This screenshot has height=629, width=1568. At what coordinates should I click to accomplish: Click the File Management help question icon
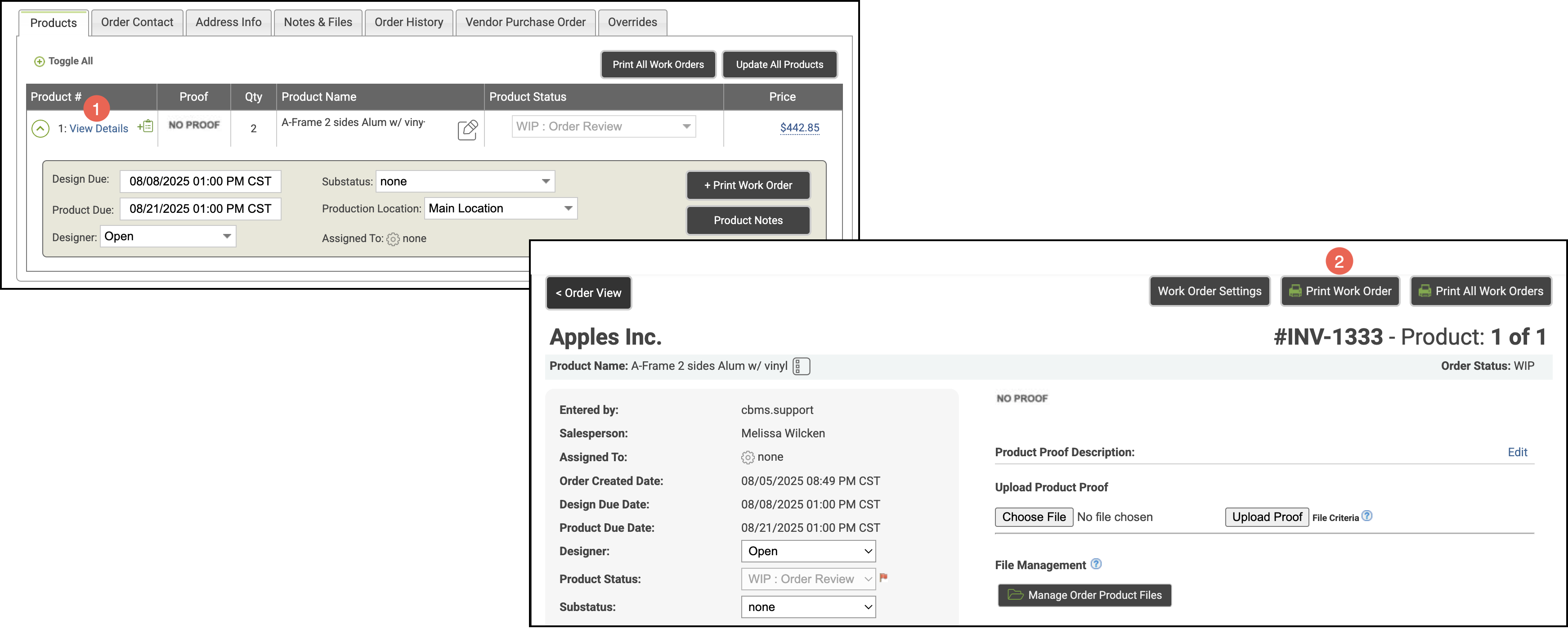click(1096, 564)
